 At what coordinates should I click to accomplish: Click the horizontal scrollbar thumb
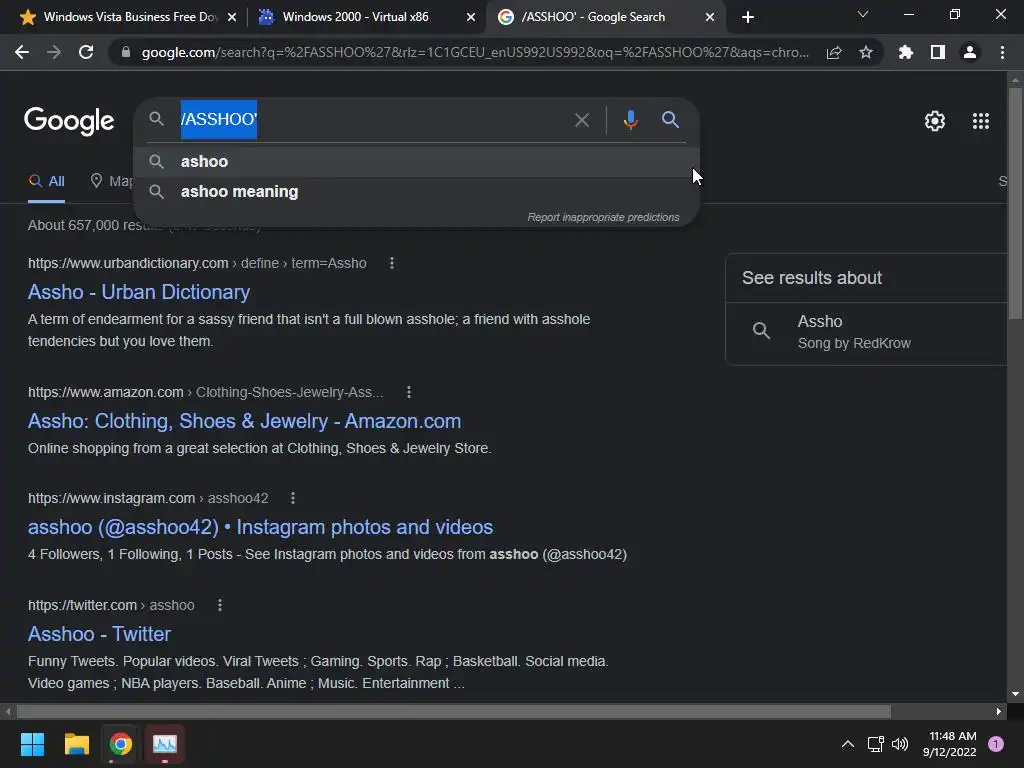[x=453, y=711]
